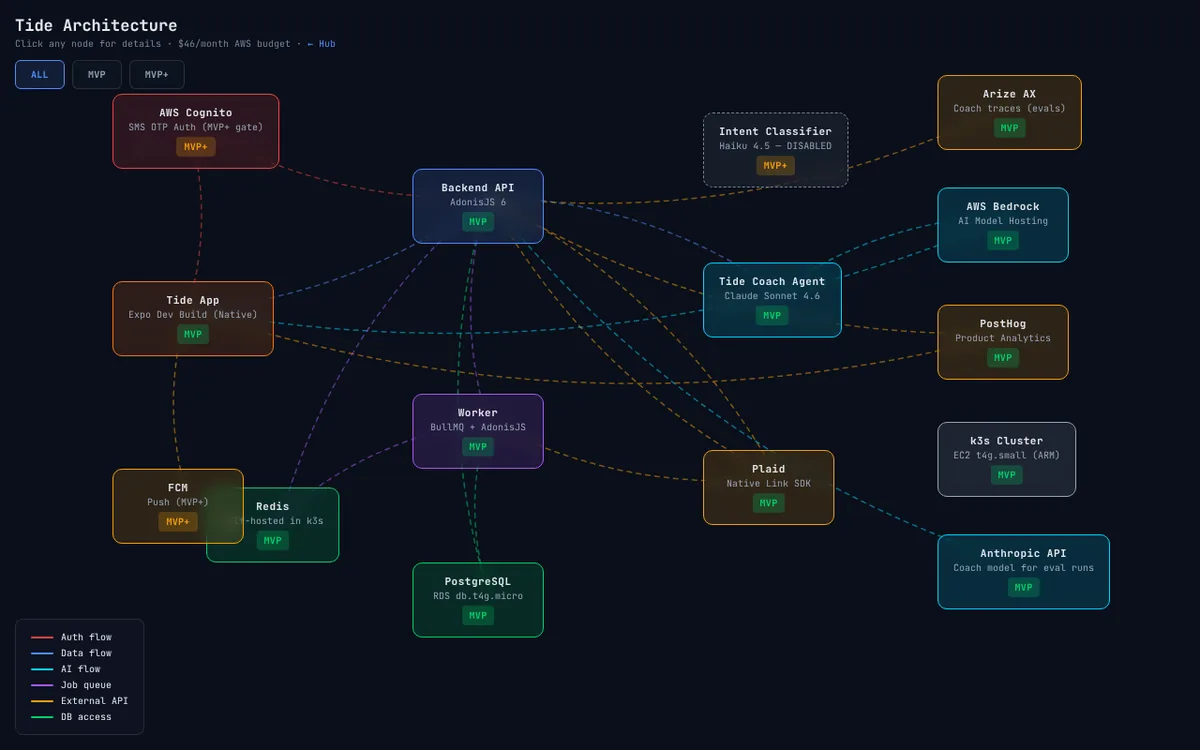The image size is (1200, 750).
Task: Click the green DB access legend line
Action: click(42, 717)
